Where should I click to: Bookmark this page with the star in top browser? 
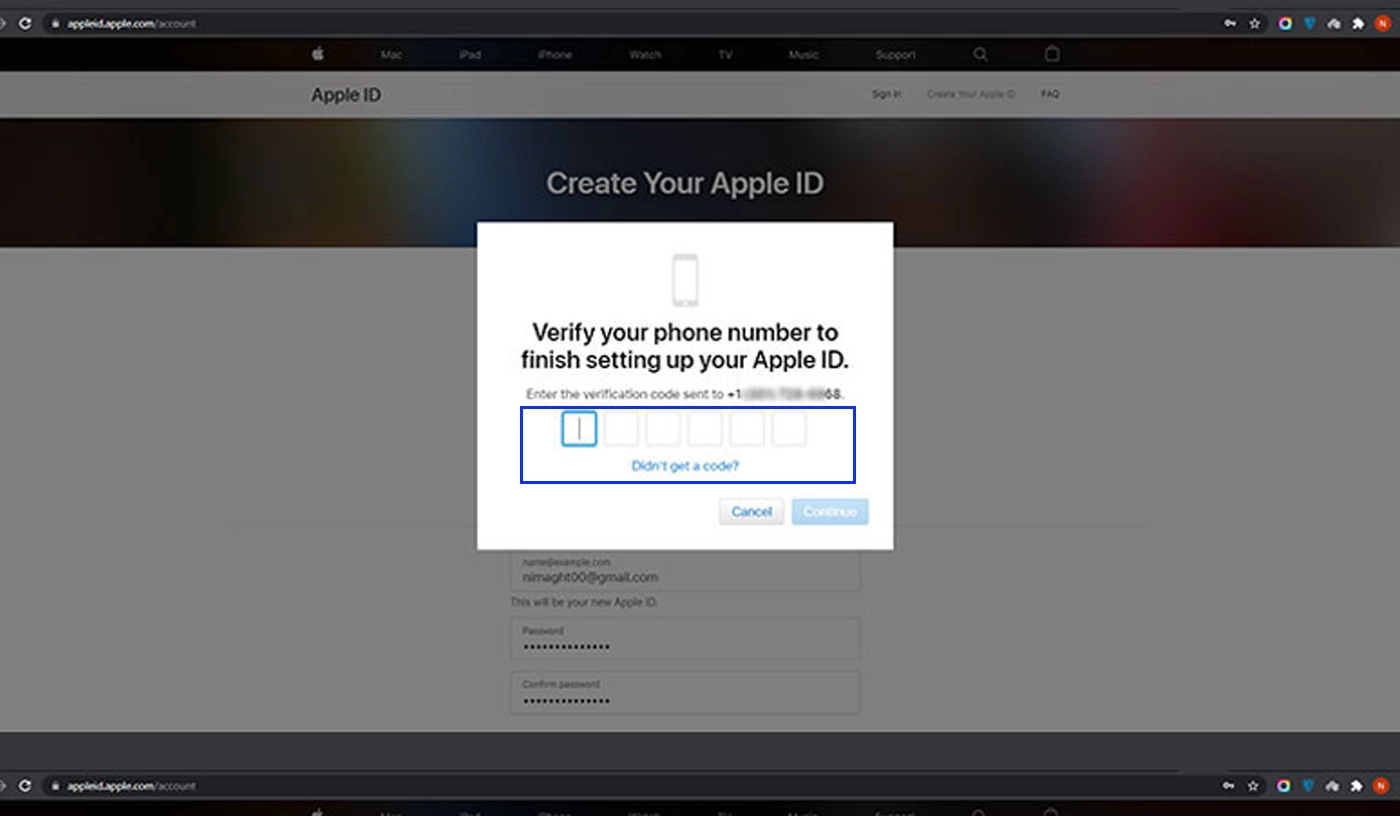click(x=1255, y=24)
